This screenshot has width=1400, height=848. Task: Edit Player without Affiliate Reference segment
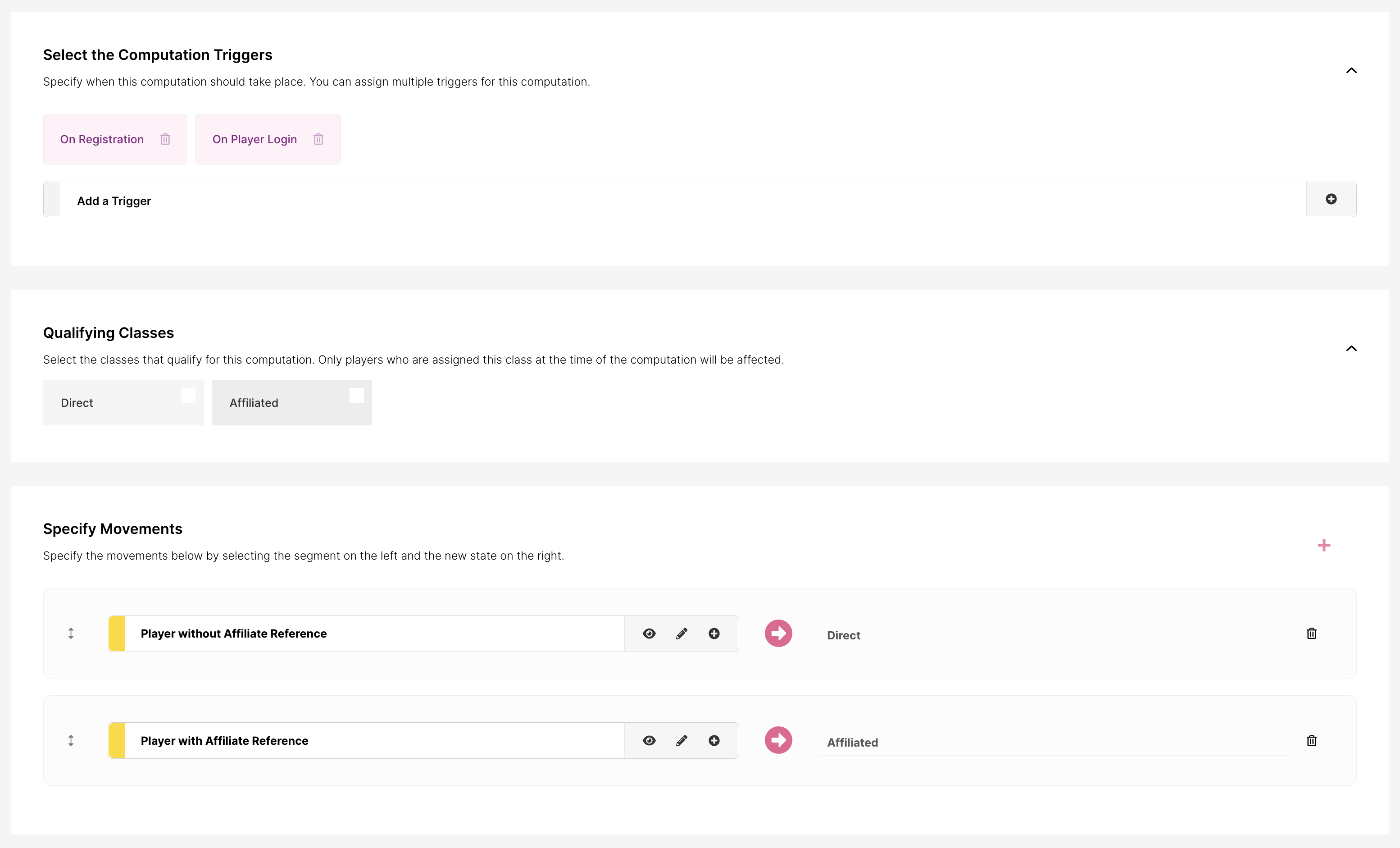(682, 633)
